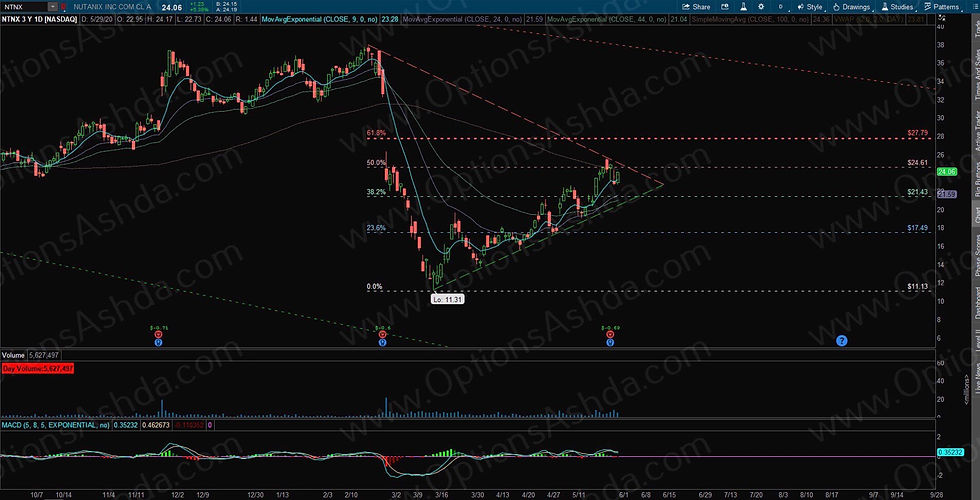
Task: Click the red Day Volume: 5,627,497 label
Action: pyautogui.click(x=38, y=369)
